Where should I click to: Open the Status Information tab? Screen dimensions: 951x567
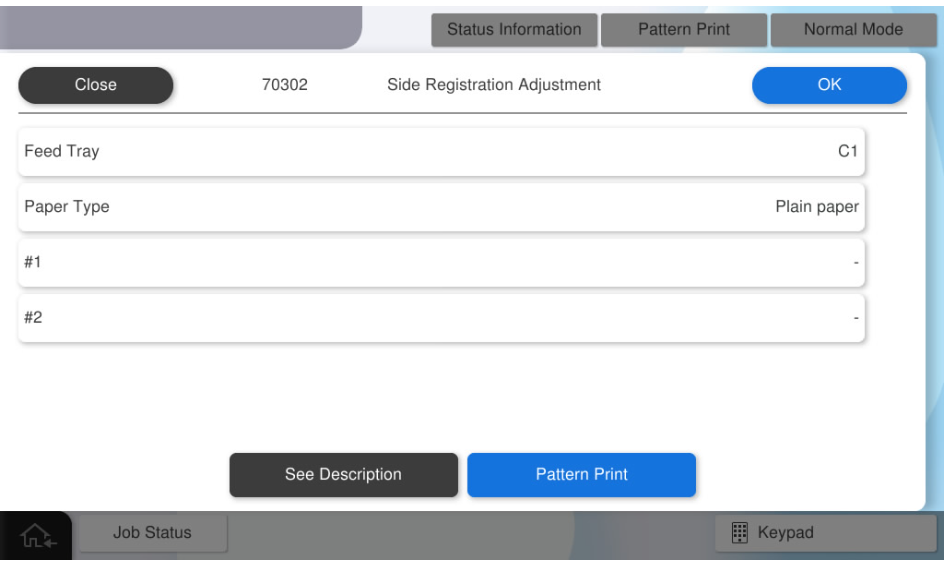pos(514,30)
